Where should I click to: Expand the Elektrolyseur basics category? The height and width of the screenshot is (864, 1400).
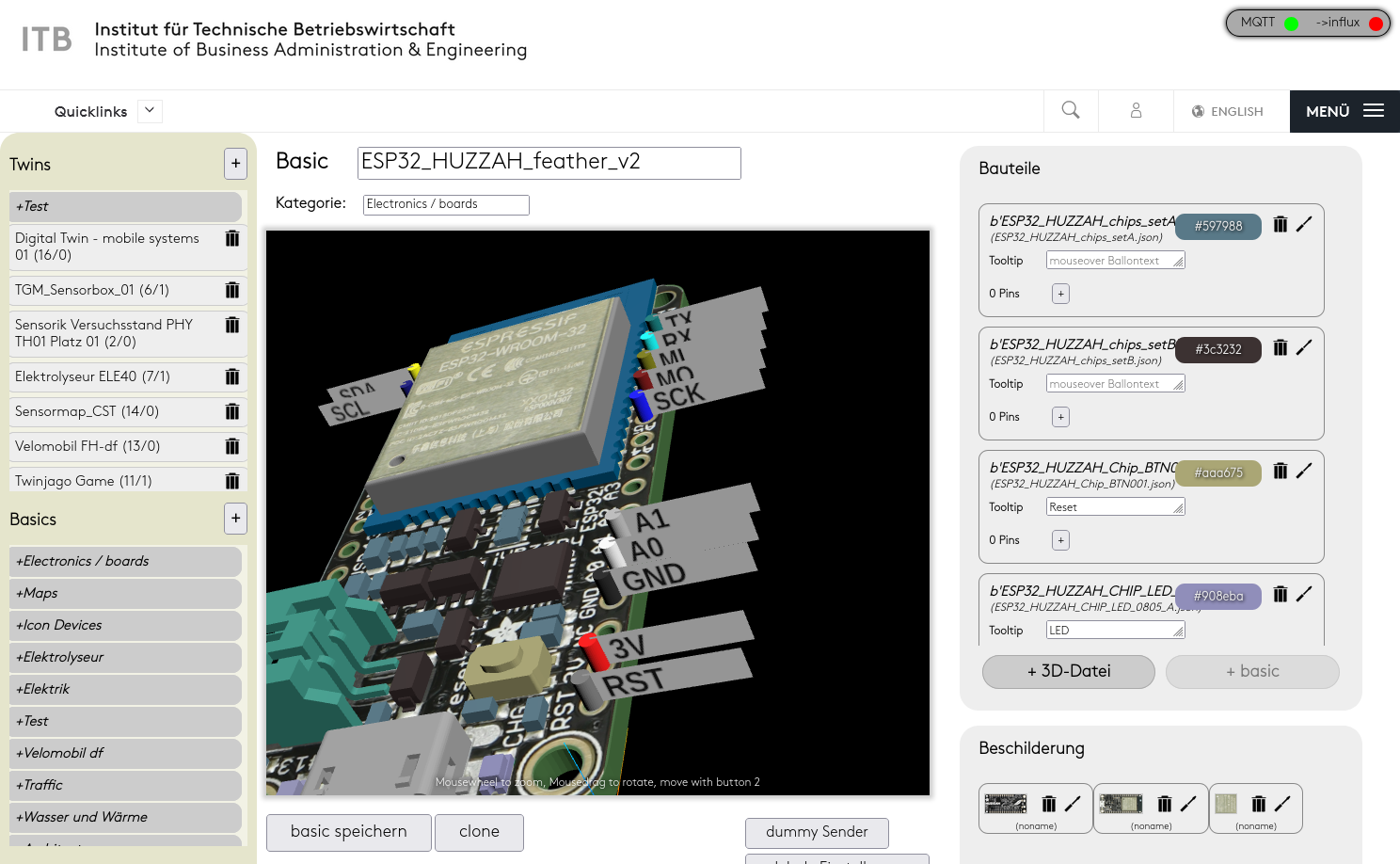tap(125, 658)
